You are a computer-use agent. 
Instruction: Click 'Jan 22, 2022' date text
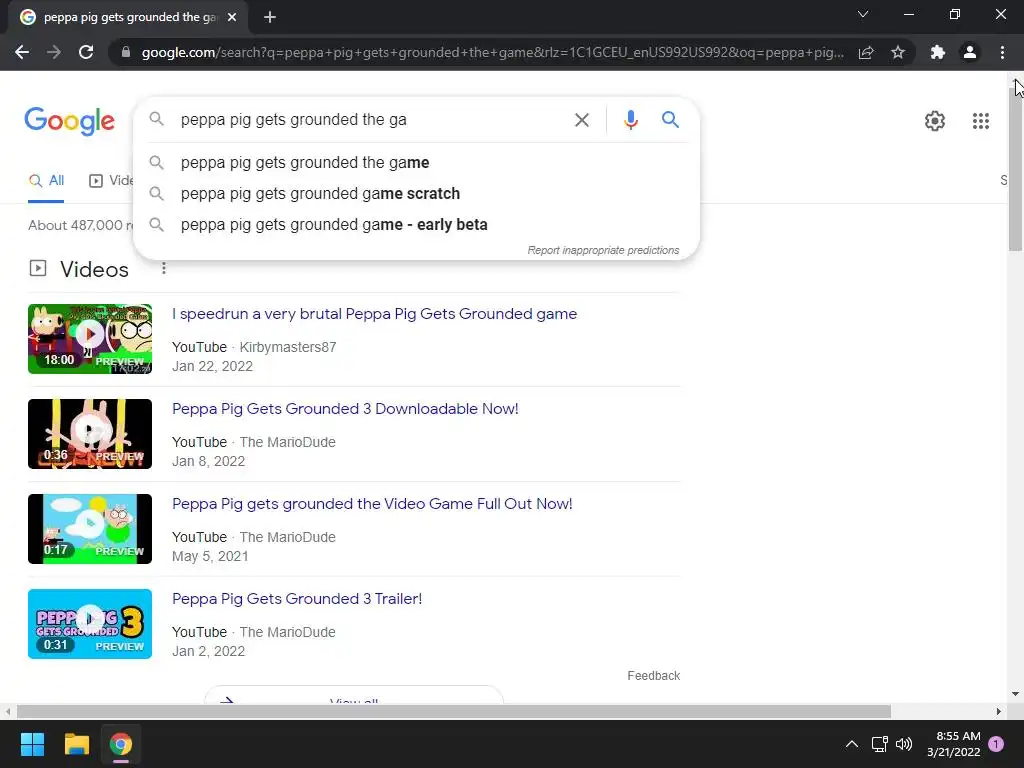coord(212,366)
